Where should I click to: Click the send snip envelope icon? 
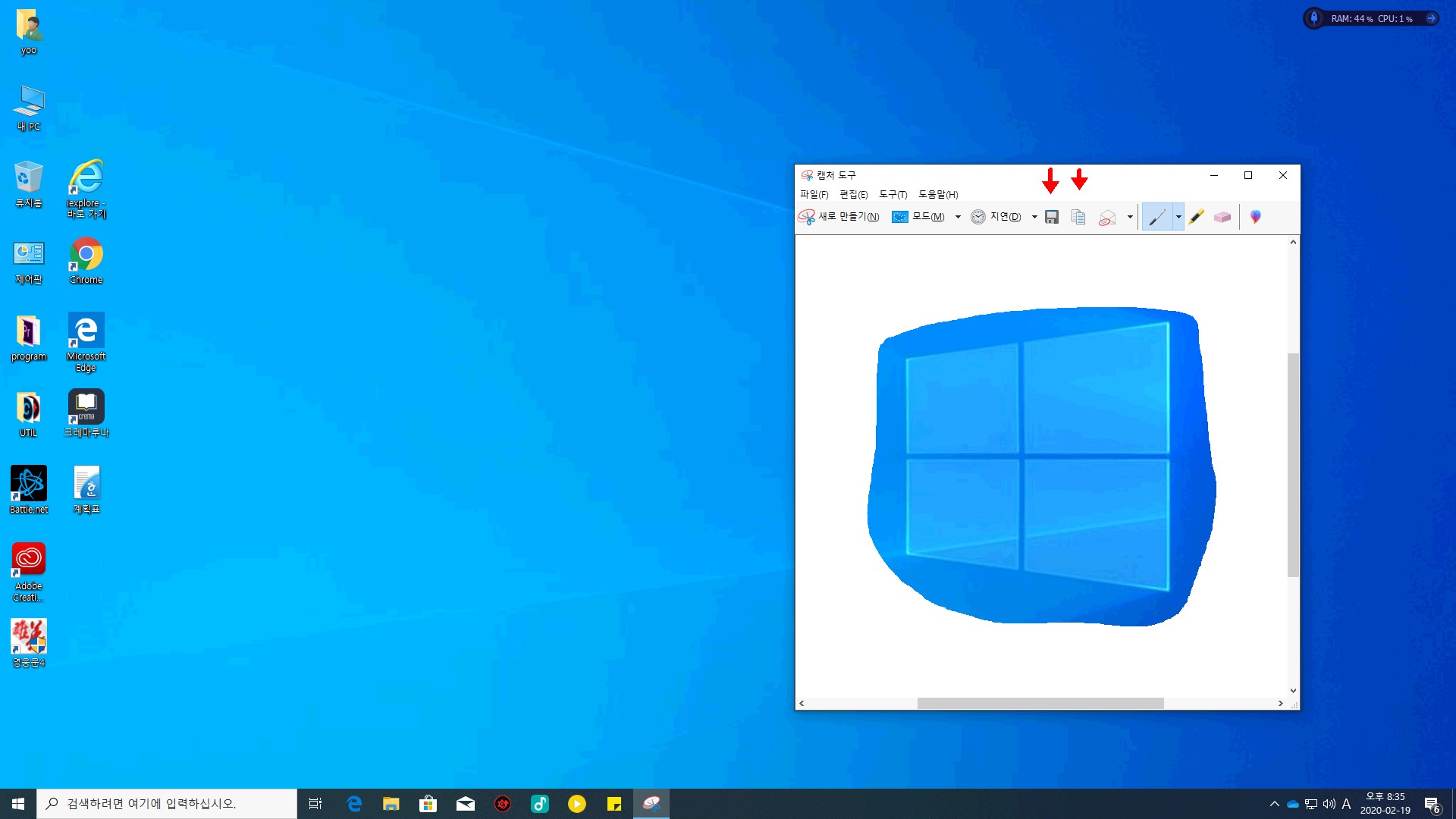click(1107, 218)
